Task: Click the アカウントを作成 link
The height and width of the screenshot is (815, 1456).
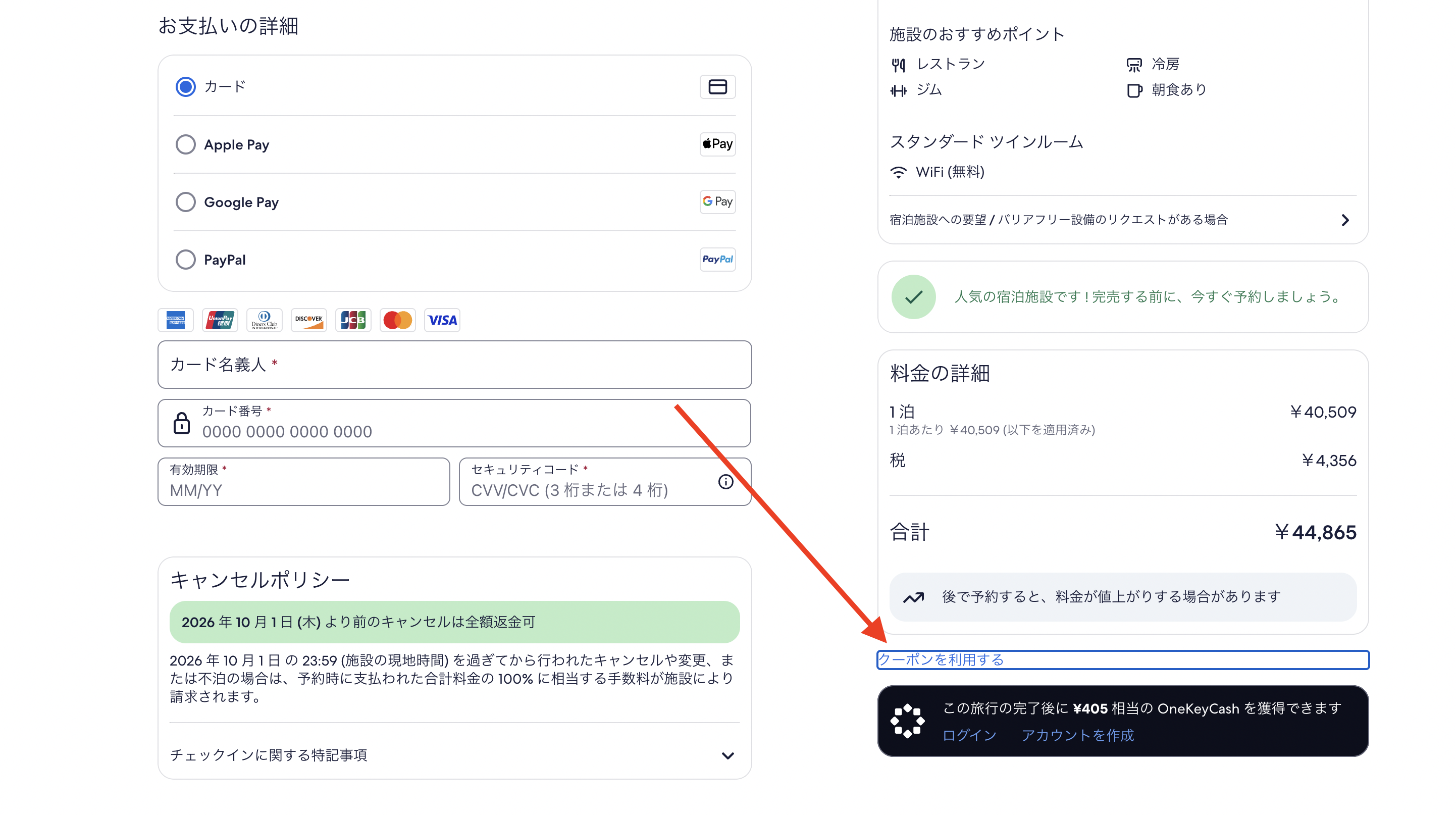Action: [1078, 735]
